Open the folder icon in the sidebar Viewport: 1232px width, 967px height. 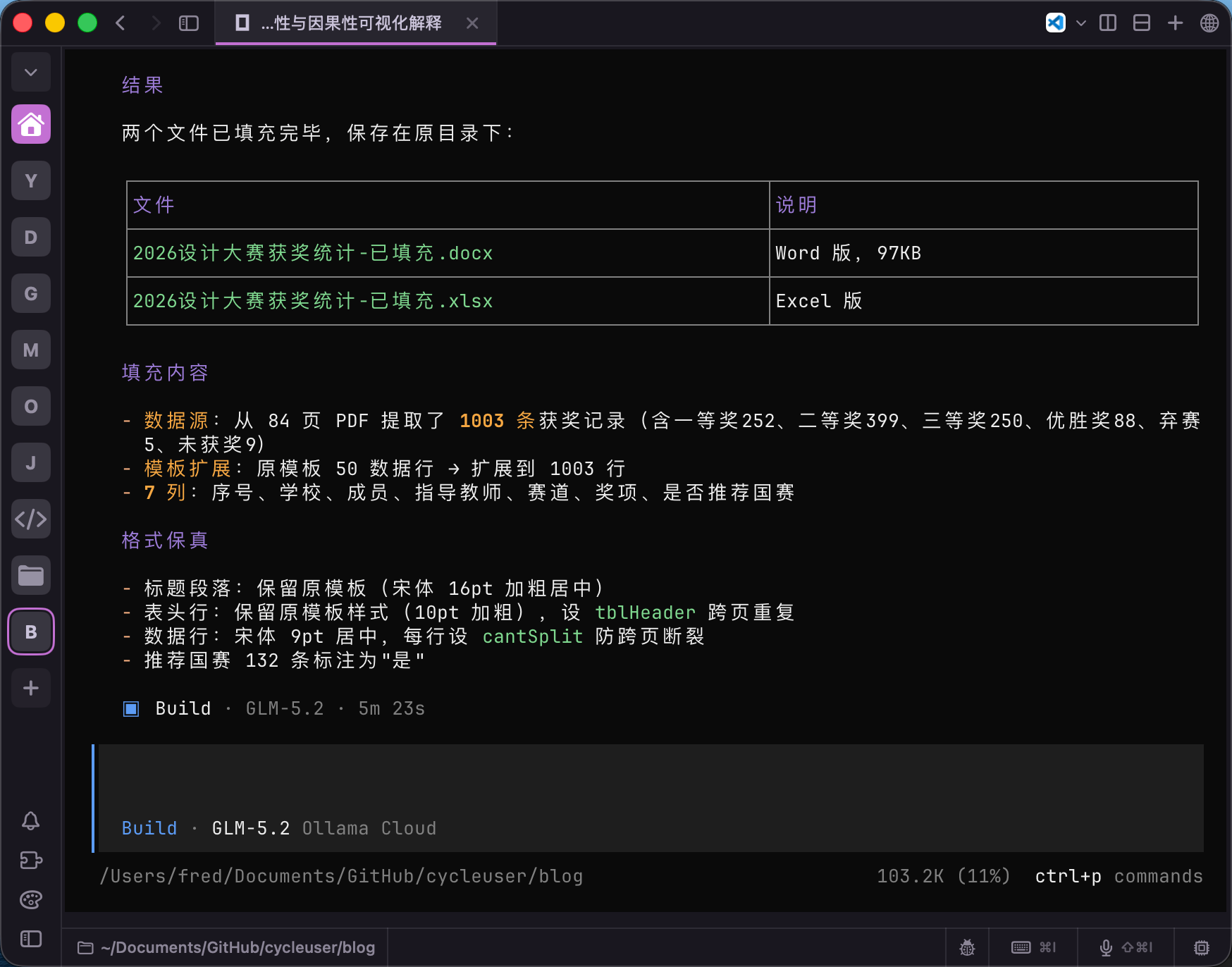coord(31,575)
